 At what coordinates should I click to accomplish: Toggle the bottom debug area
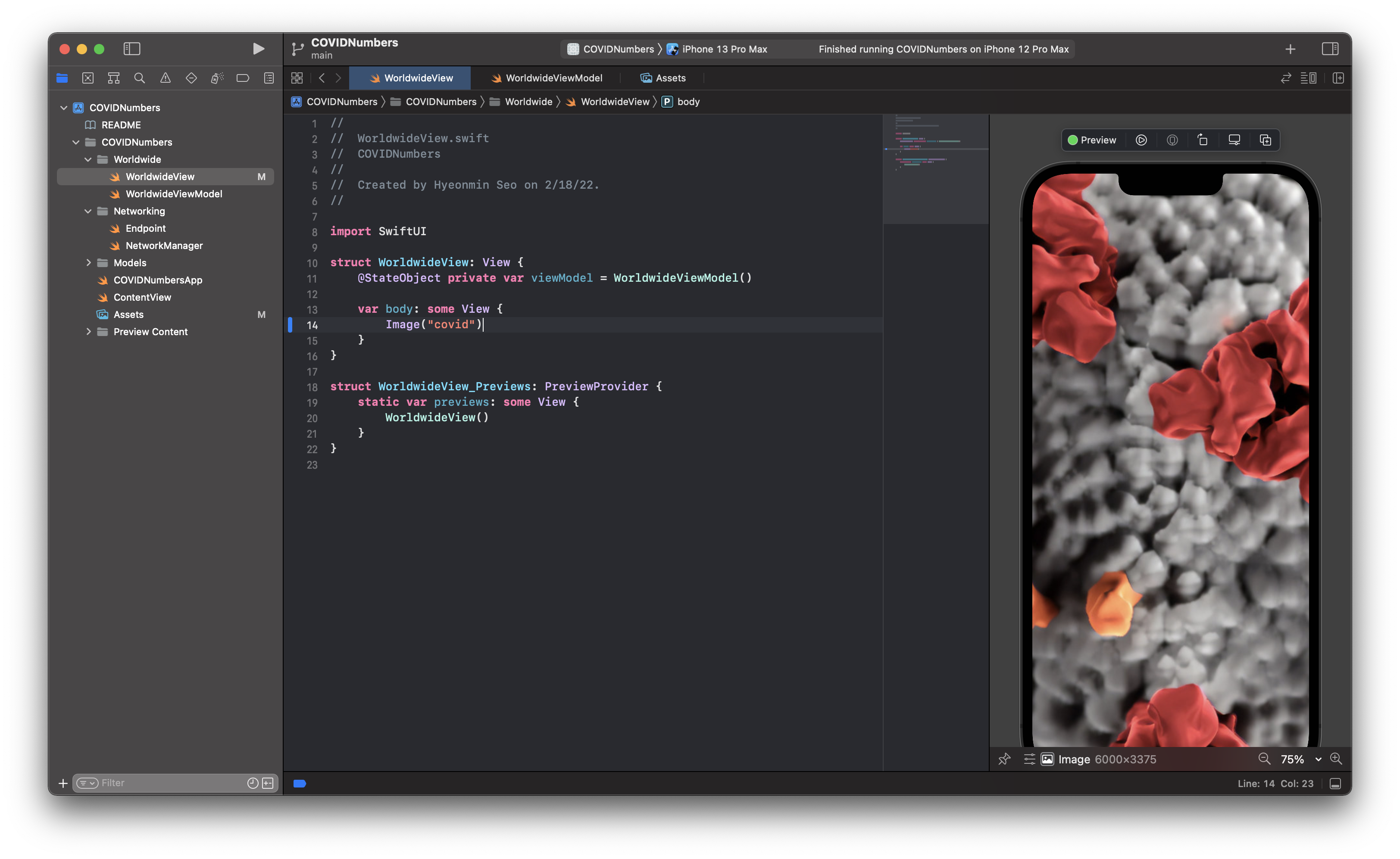tap(1336, 784)
